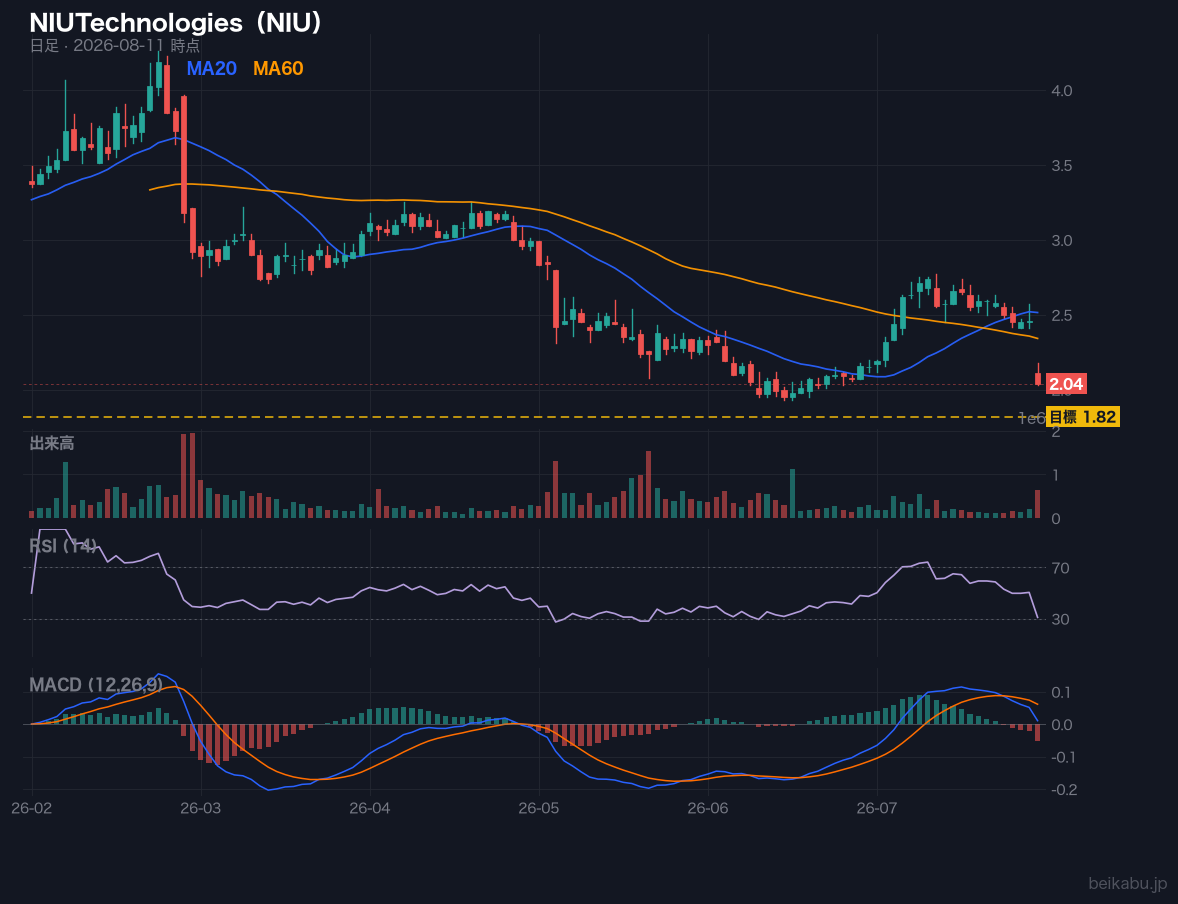
Task: Click the RSI 30 level label
Action: point(1060,619)
